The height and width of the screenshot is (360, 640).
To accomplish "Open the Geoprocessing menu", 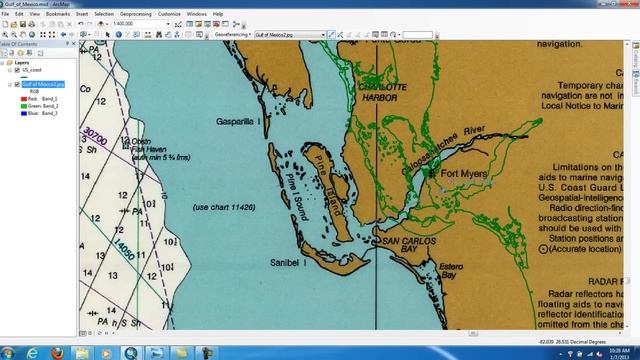I will pyautogui.click(x=136, y=14).
